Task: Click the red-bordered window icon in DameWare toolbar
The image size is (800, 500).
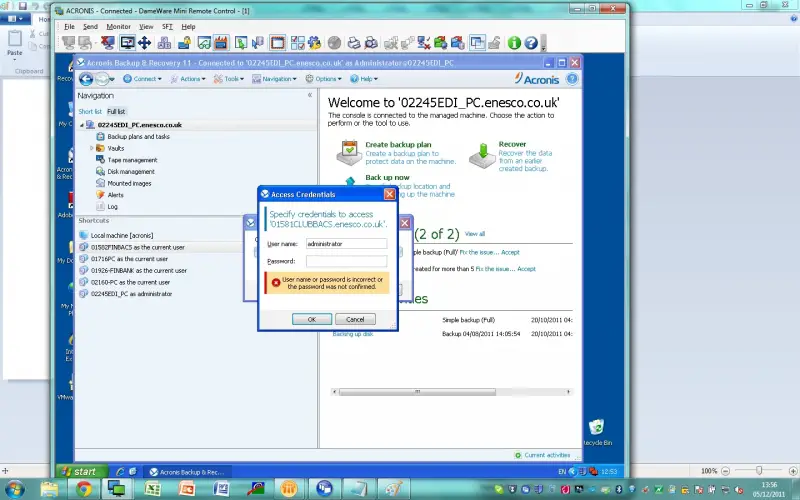Action: (x=278, y=43)
